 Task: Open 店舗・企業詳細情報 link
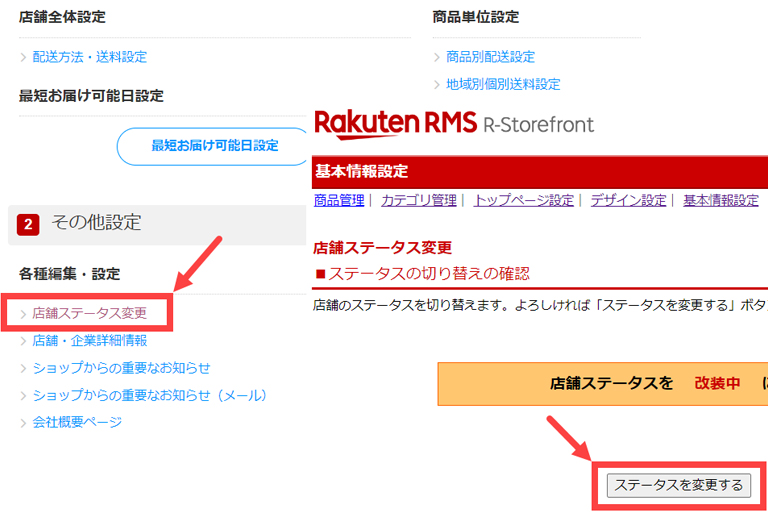[x=90, y=341]
